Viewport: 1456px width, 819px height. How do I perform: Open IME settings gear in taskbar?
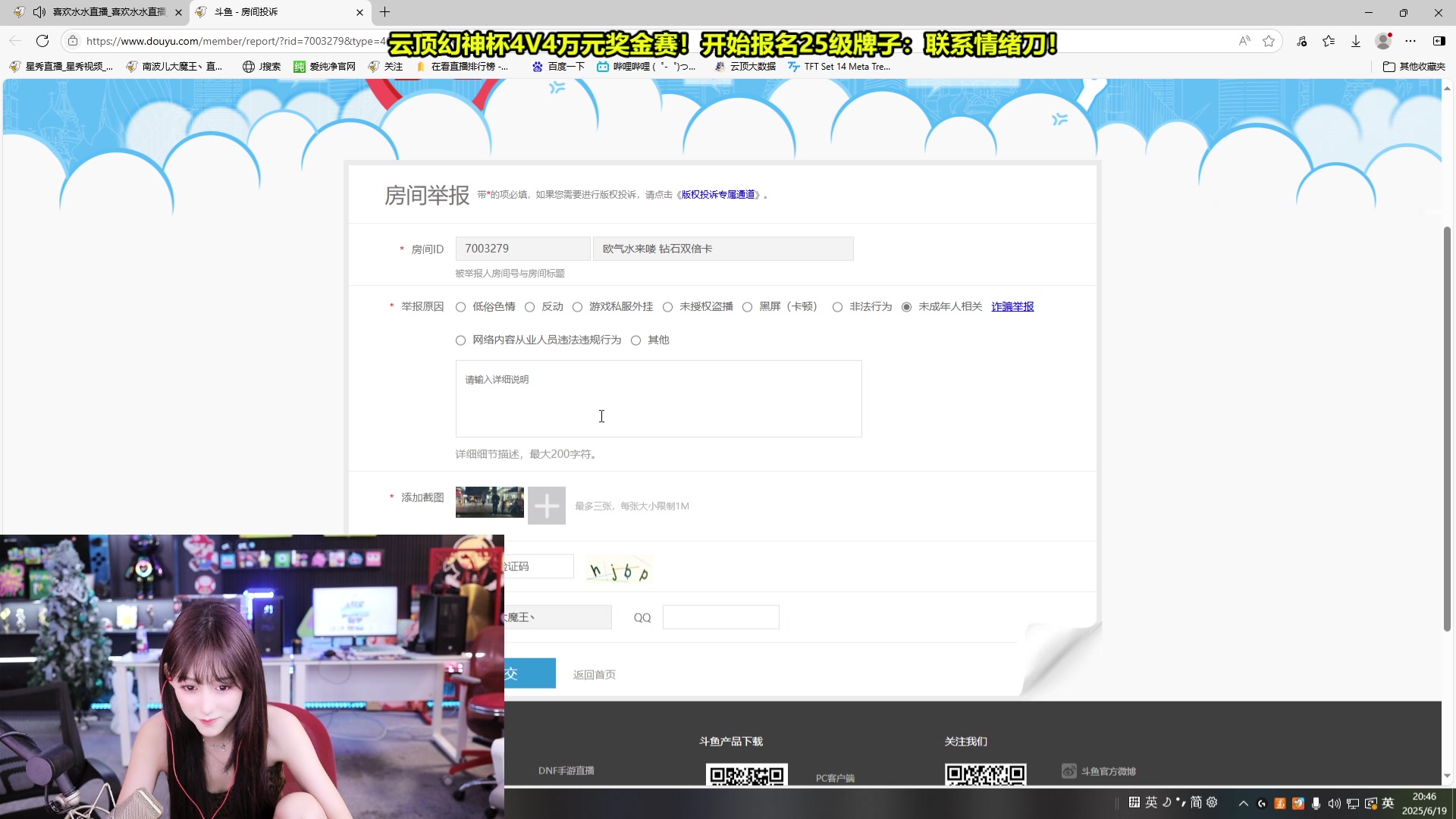(1212, 802)
